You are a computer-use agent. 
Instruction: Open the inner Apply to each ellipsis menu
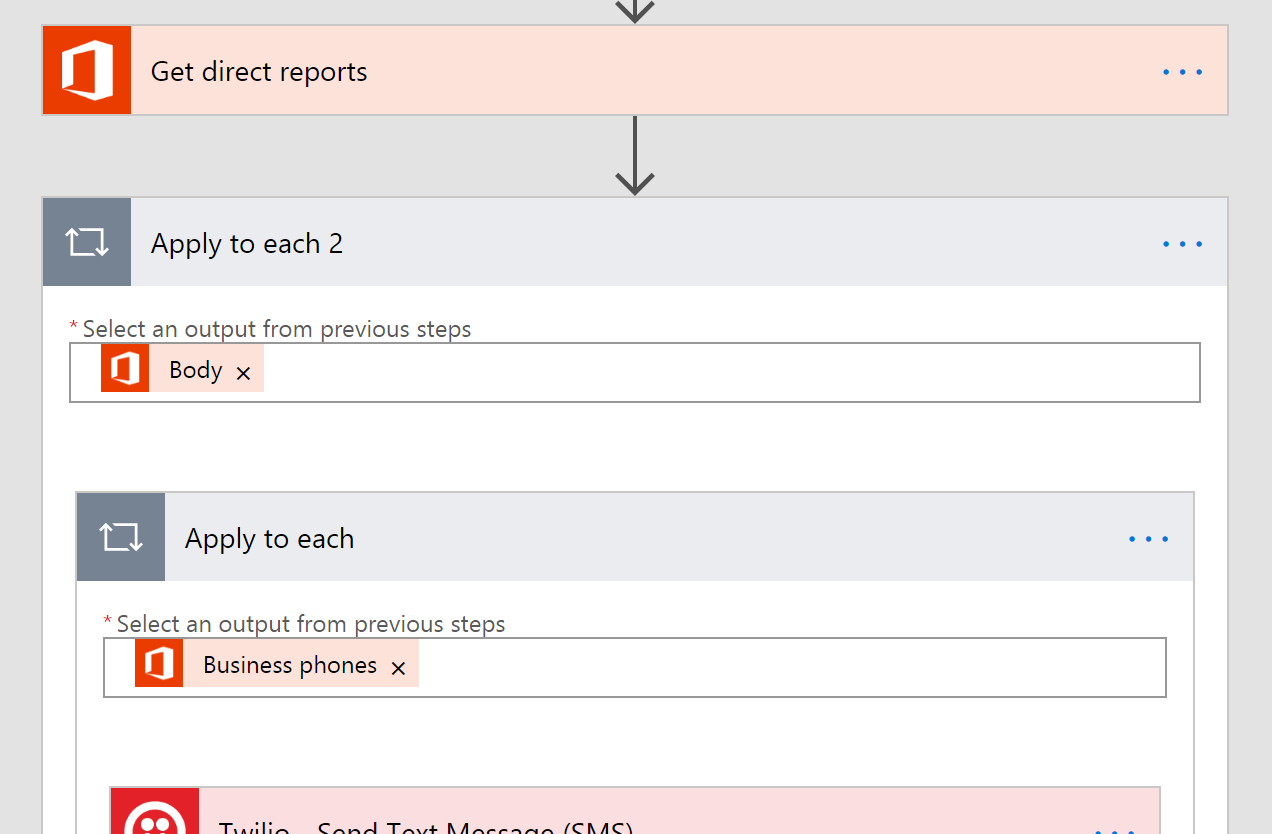[1148, 539]
